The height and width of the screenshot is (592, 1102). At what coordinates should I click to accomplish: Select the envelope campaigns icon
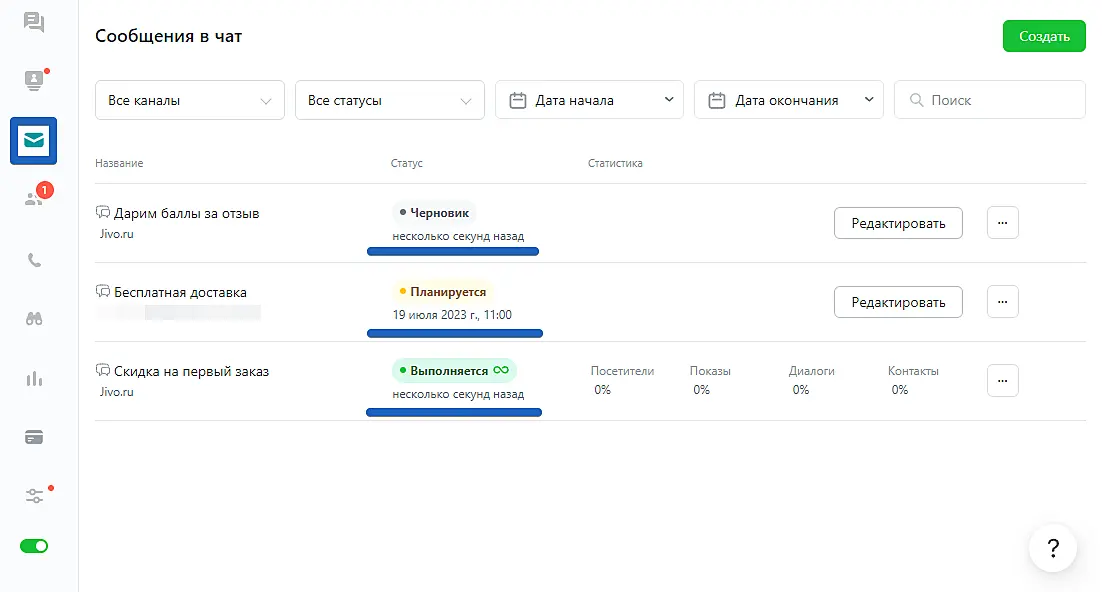(x=34, y=141)
